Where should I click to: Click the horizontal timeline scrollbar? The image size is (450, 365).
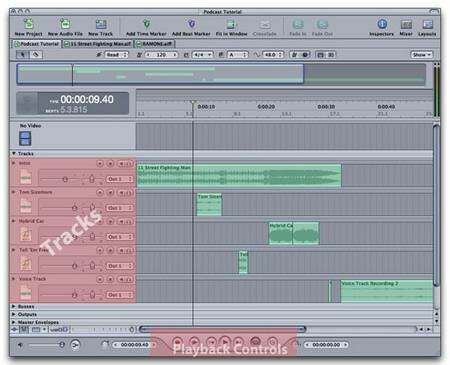click(222, 329)
